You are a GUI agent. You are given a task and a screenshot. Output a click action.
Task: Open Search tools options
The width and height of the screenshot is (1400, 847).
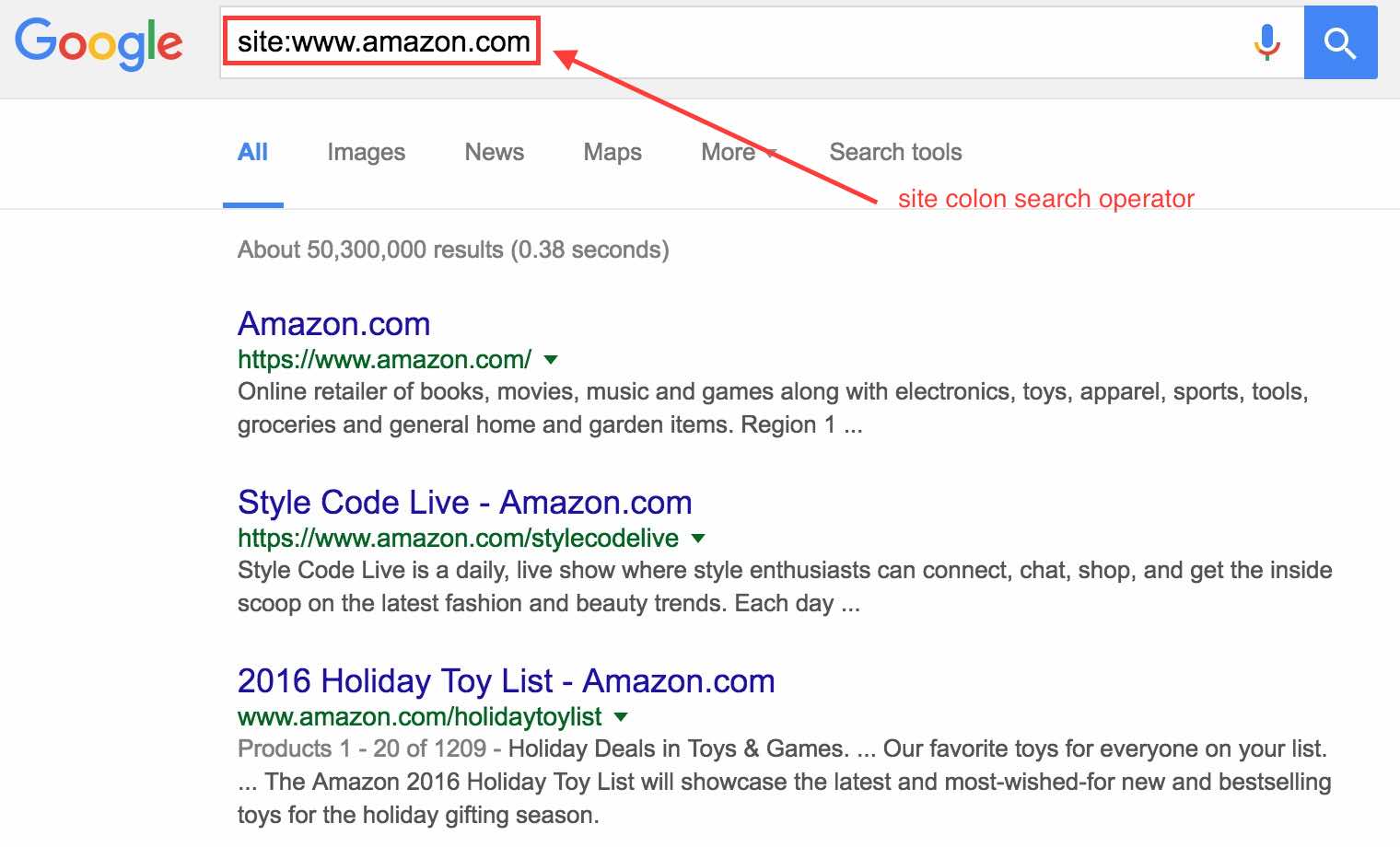click(x=895, y=152)
